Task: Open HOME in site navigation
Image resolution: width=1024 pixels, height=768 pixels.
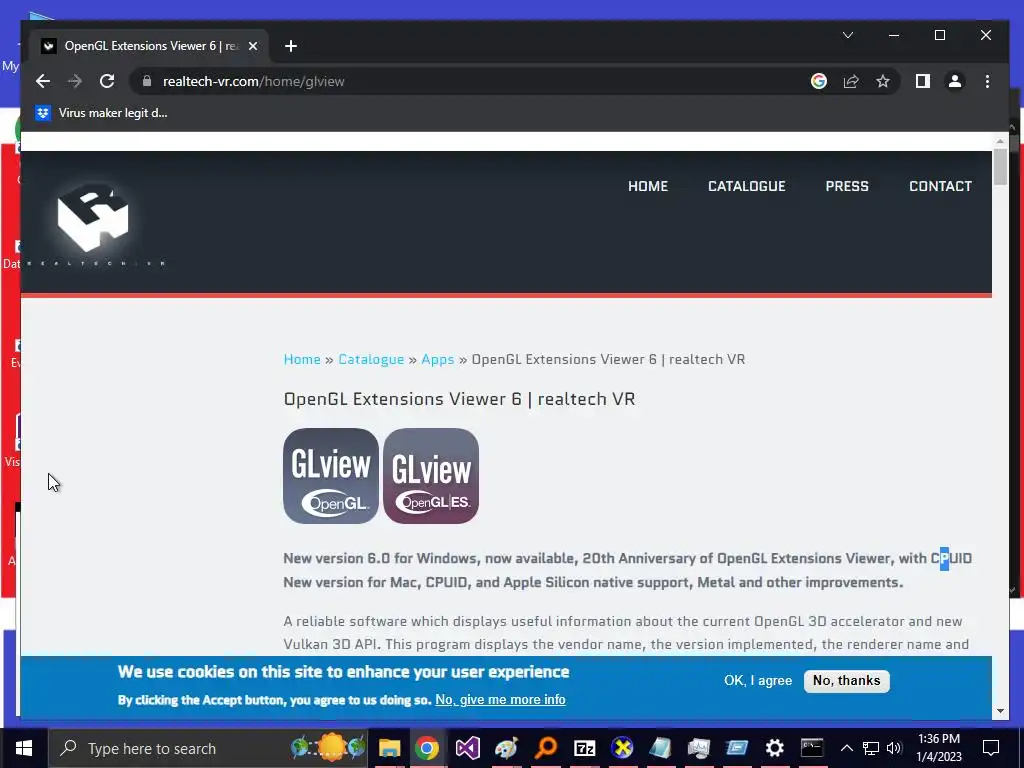Action: 648,186
